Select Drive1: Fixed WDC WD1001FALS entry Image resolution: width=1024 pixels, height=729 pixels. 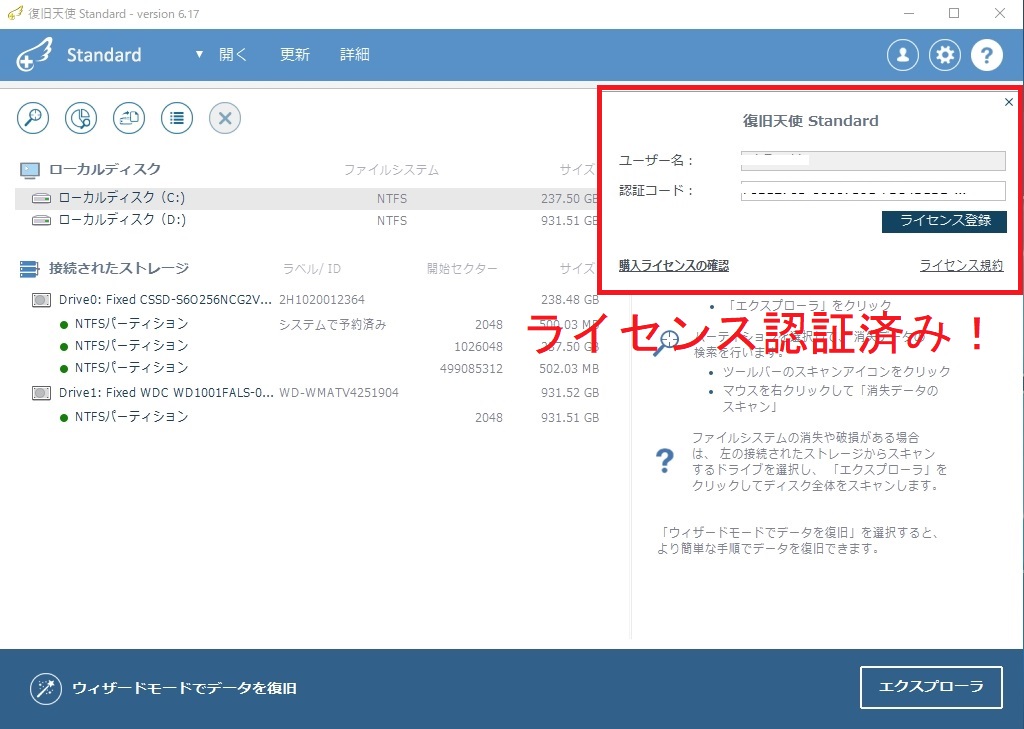coord(165,393)
